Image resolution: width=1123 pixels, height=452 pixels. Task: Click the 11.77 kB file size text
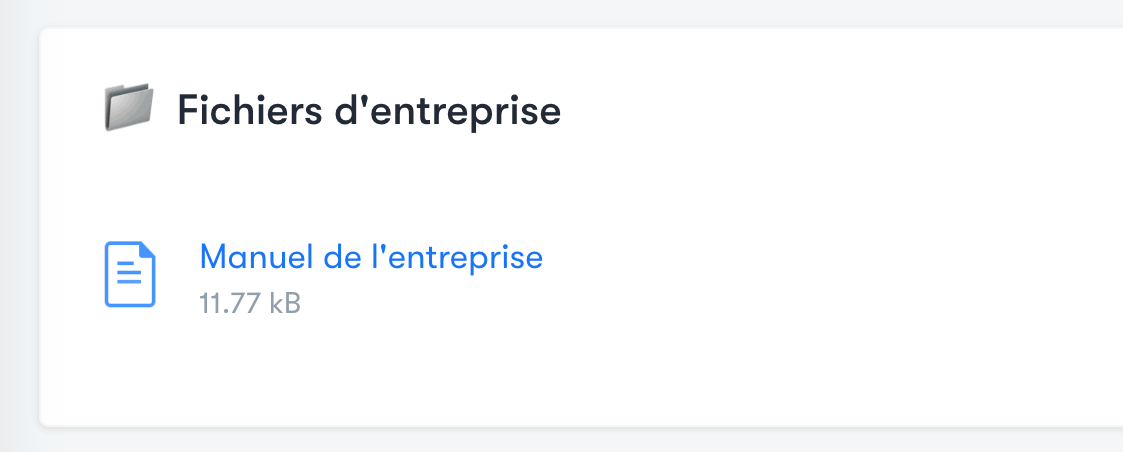[250, 302]
